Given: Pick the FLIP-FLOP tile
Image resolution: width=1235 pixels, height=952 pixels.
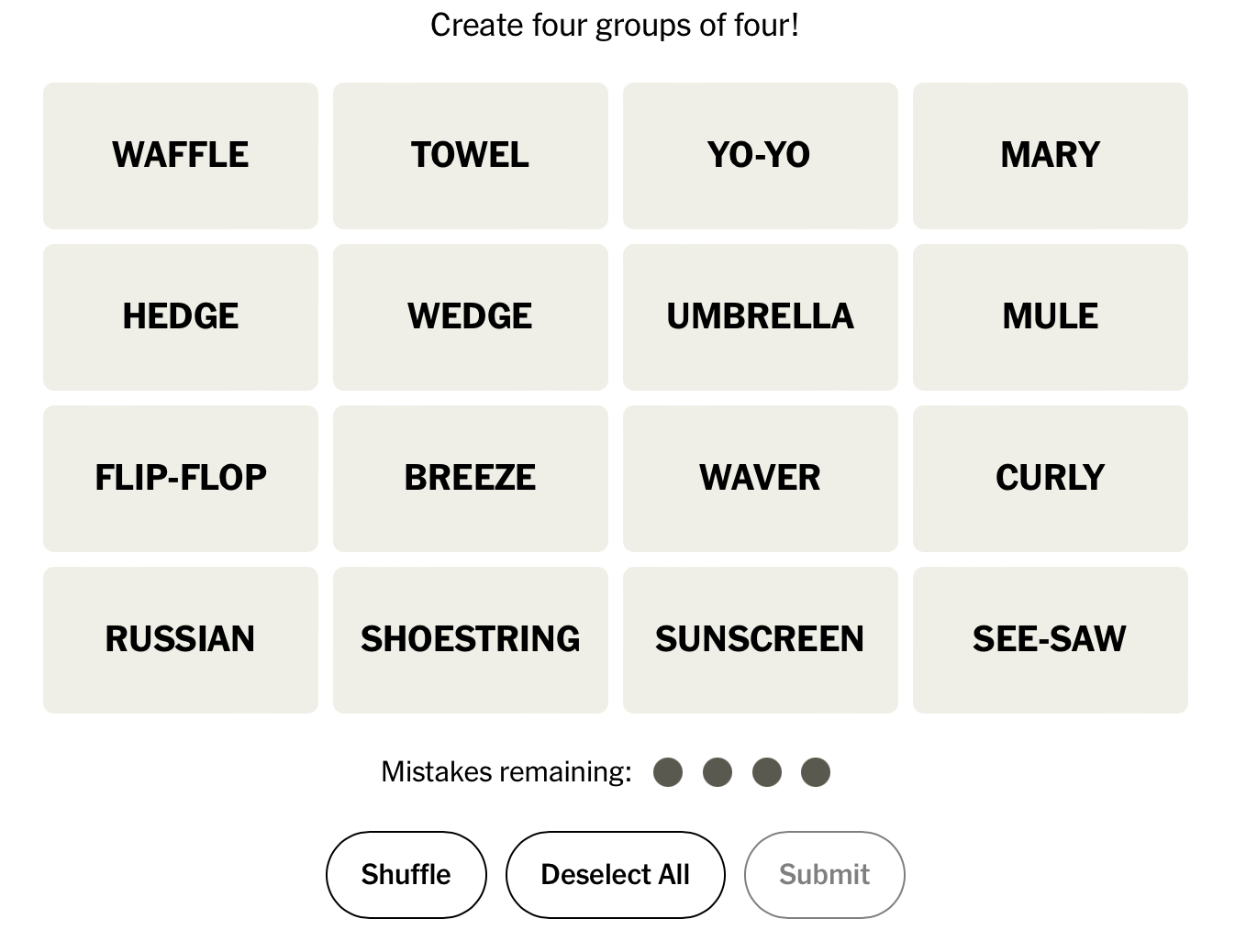Looking at the screenshot, I should 181,479.
